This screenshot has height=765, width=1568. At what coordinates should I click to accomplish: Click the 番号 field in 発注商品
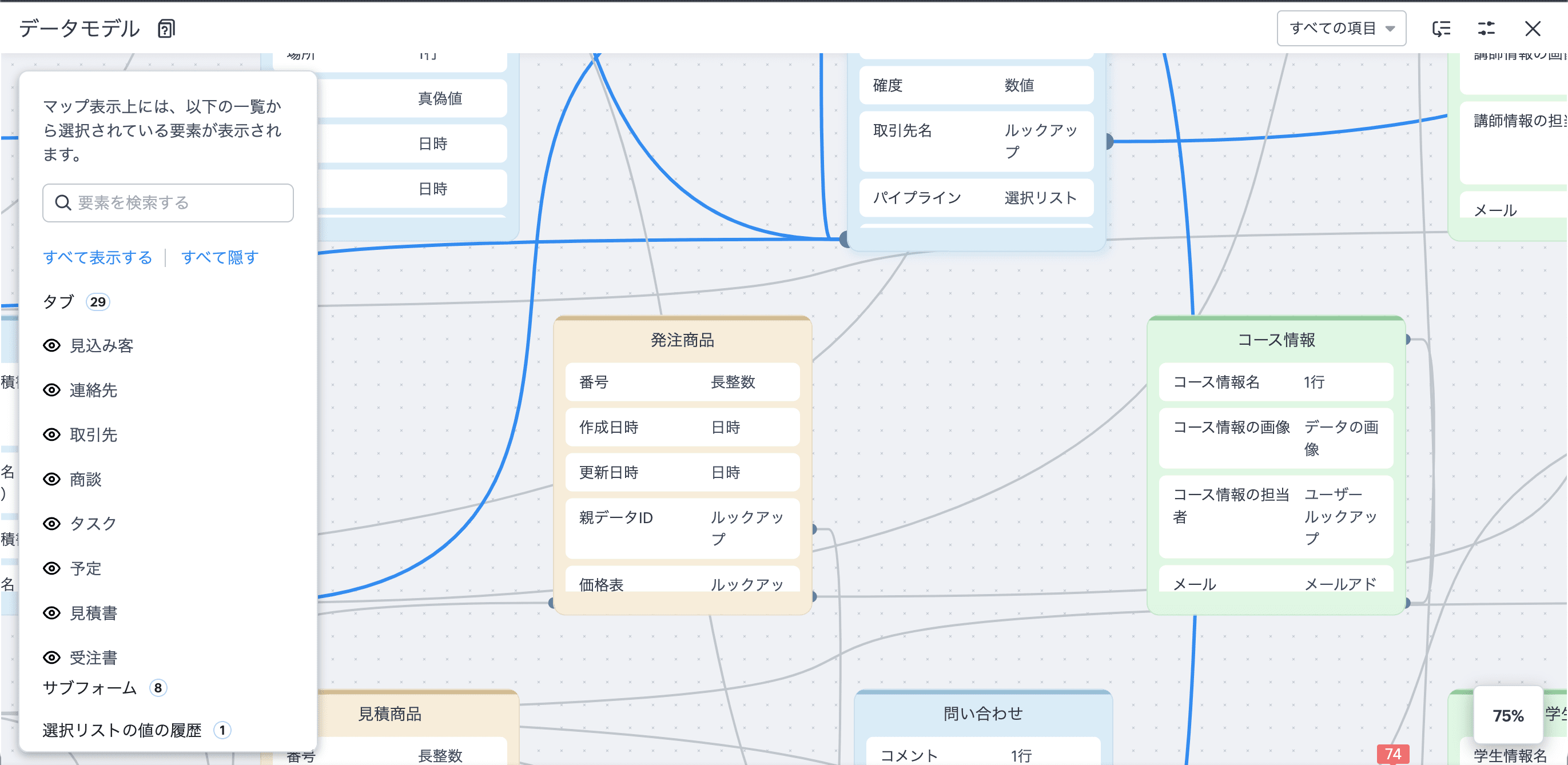682,382
